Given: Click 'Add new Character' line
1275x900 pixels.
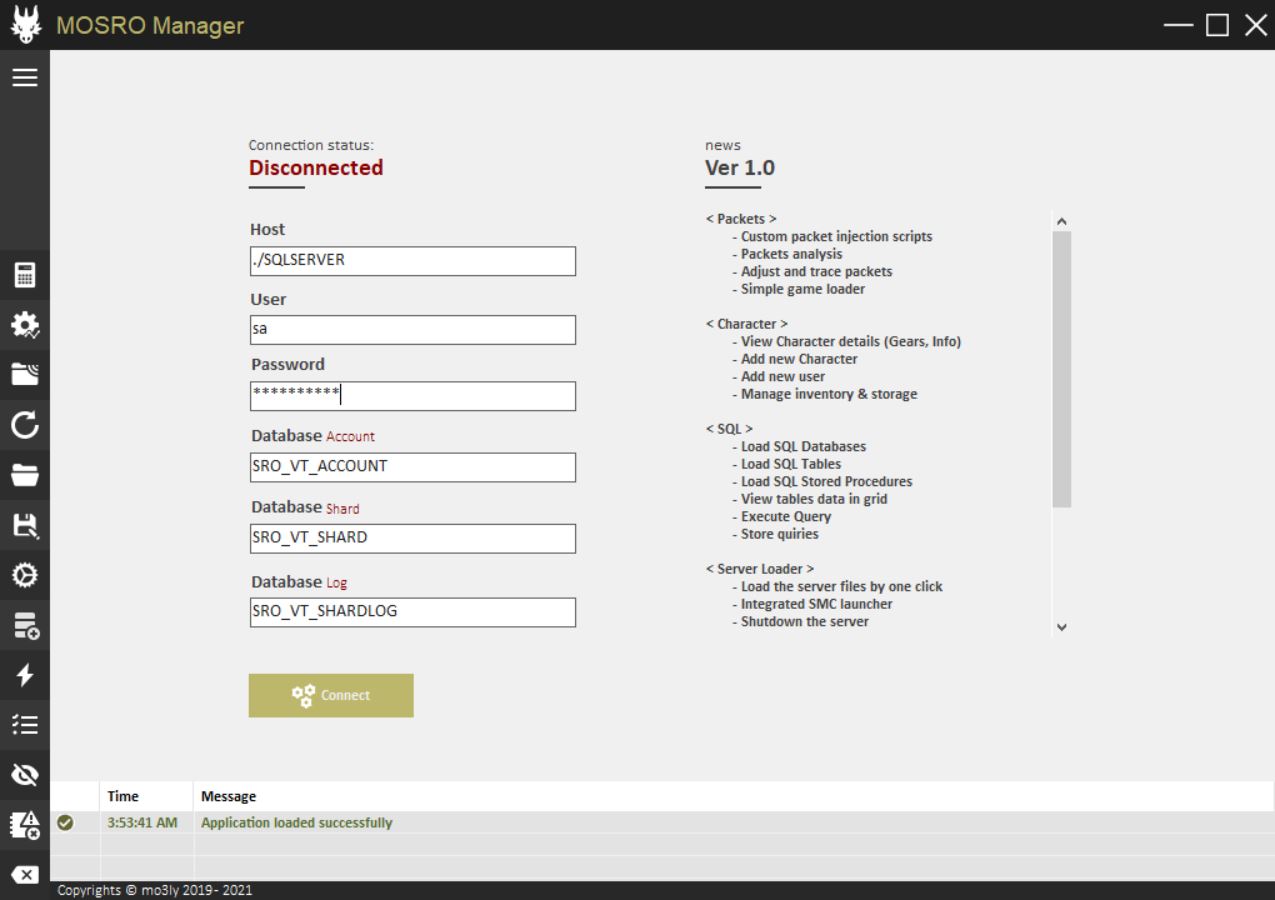Looking at the screenshot, I should (794, 359).
